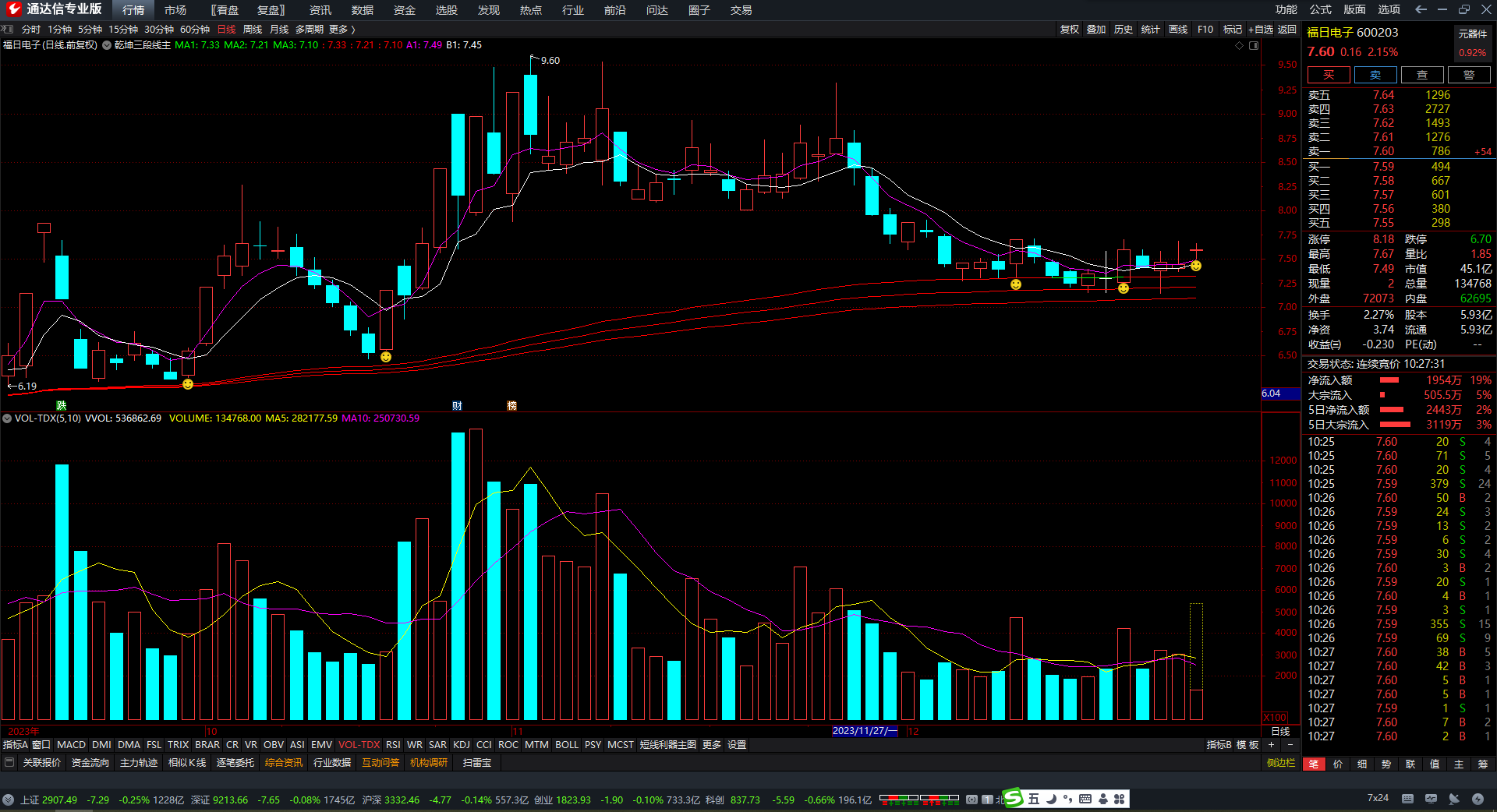Click the 2023/11/27 date cursor label
Image resolution: width=1497 pixels, height=812 pixels.
click(865, 731)
